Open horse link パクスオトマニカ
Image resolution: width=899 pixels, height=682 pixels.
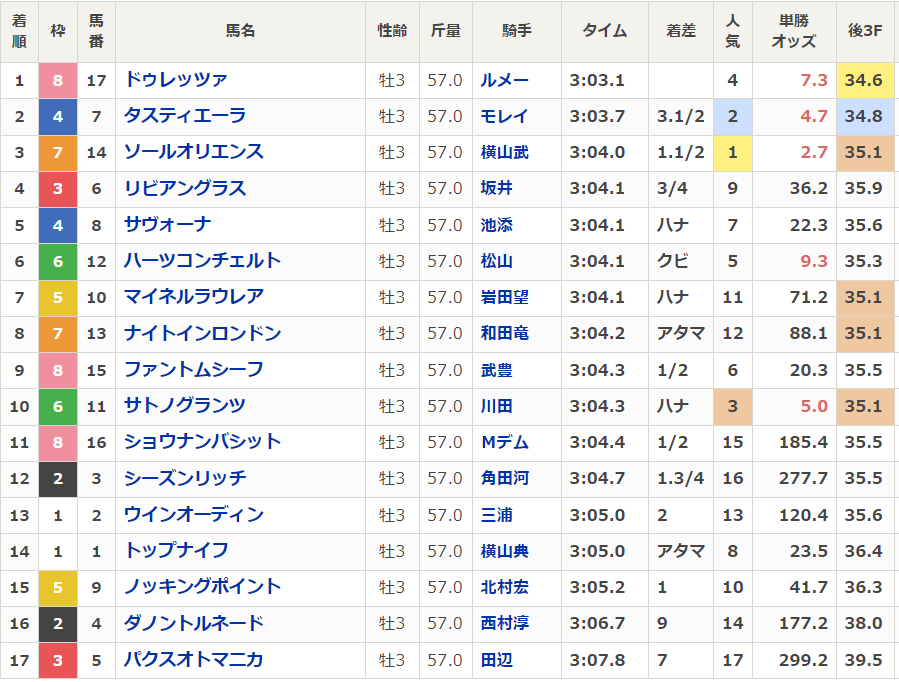[193, 660]
